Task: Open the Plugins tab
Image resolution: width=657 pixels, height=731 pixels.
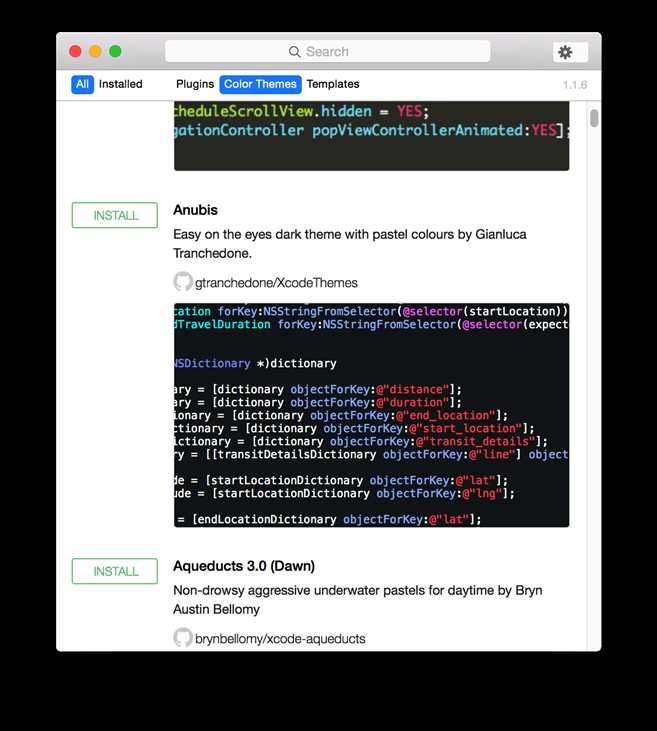Action: [x=195, y=84]
